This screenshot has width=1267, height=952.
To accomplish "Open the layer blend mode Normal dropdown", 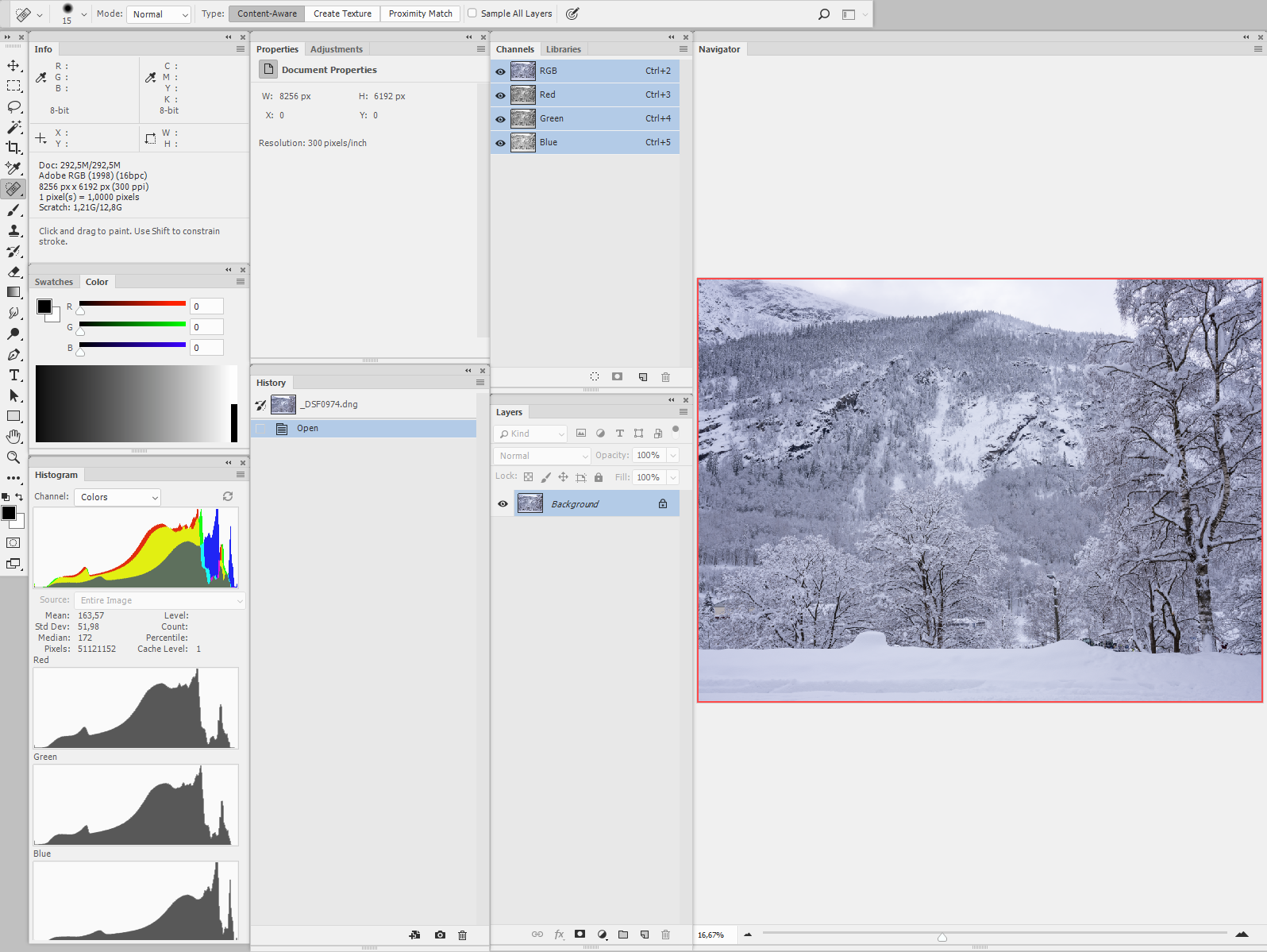I will [x=543, y=456].
